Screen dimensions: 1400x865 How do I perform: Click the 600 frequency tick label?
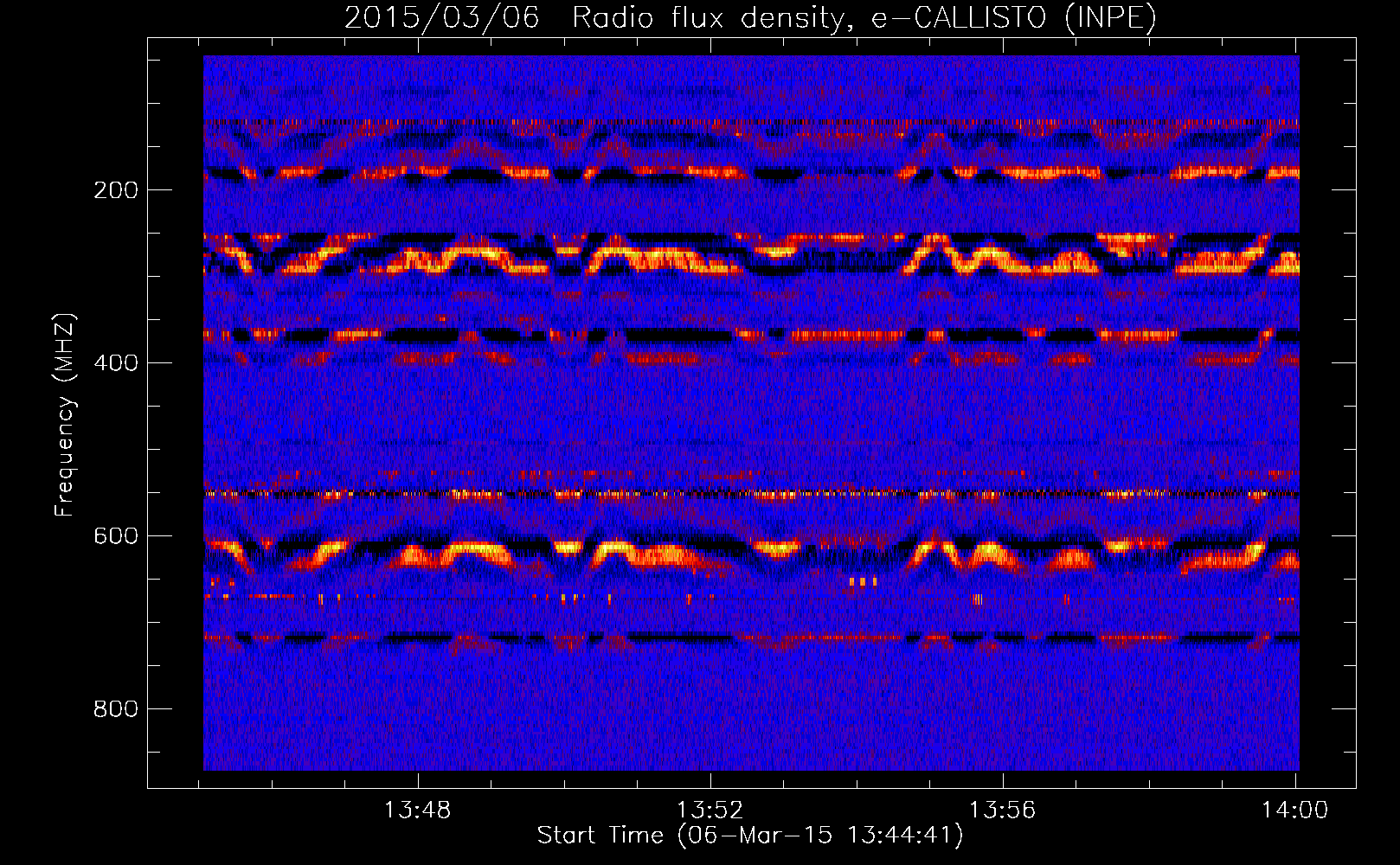tap(116, 536)
